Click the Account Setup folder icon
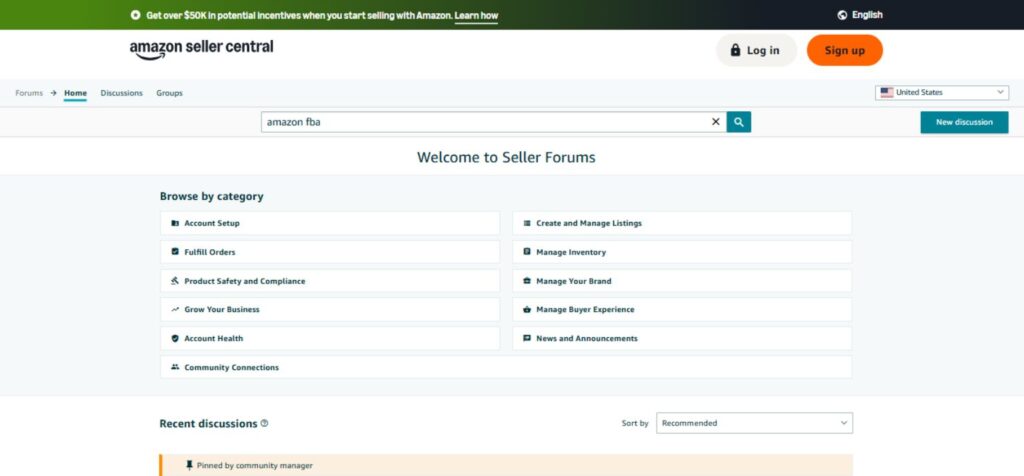The height and width of the screenshot is (476, 1024). point(175,223)
